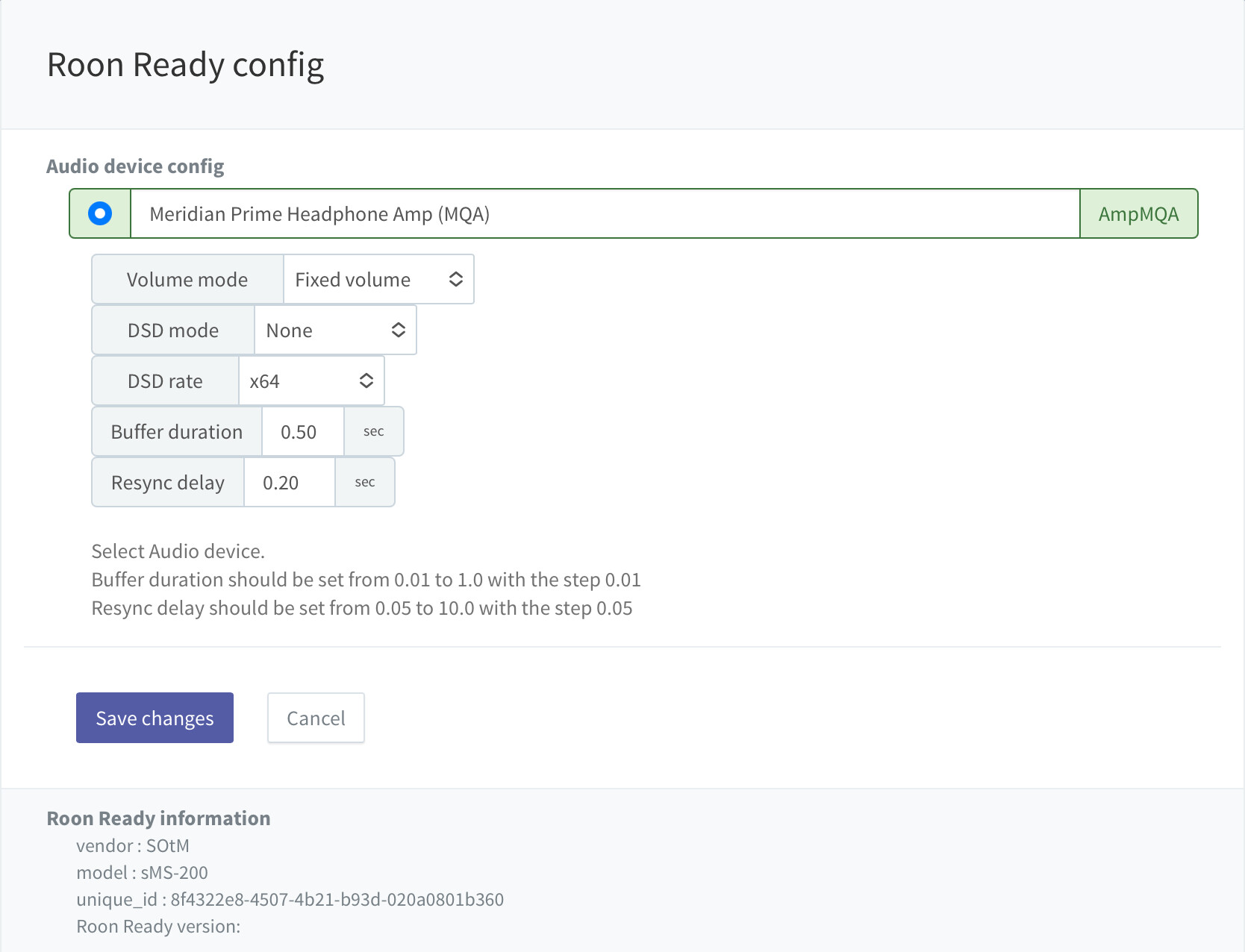The width and height of the screenshot is (1245, 952).
Task: Click the unique_id value text
Action: click(x=337, y=899)
